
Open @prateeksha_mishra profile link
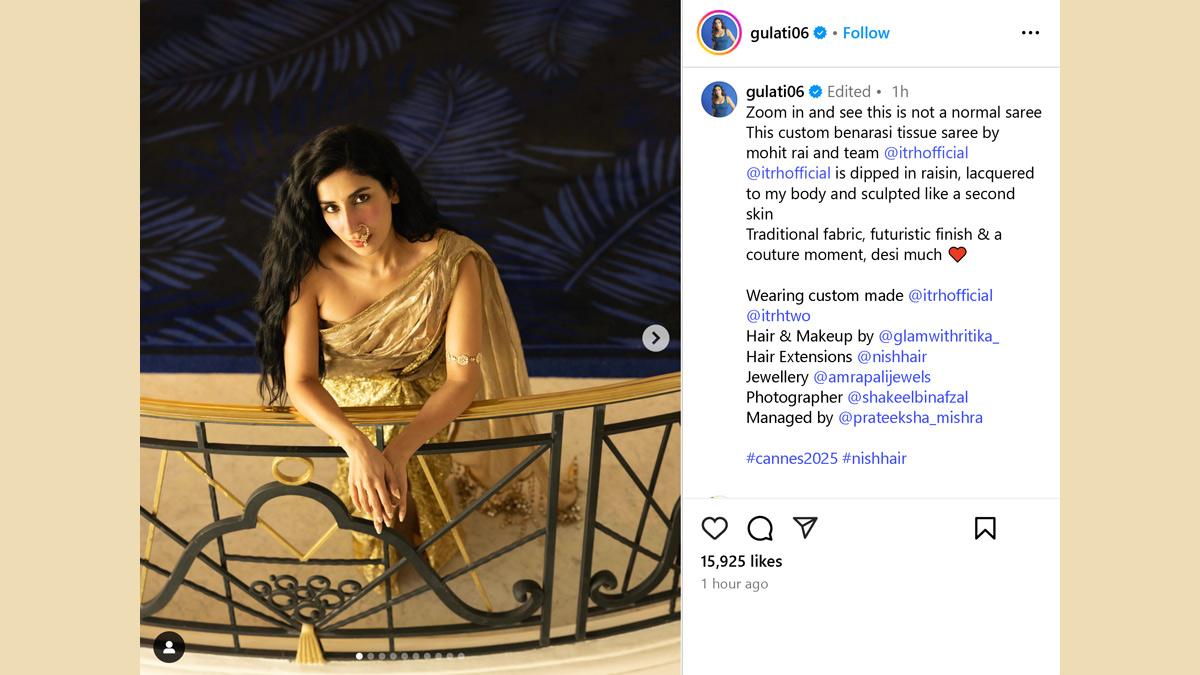[x=910, y=418]
